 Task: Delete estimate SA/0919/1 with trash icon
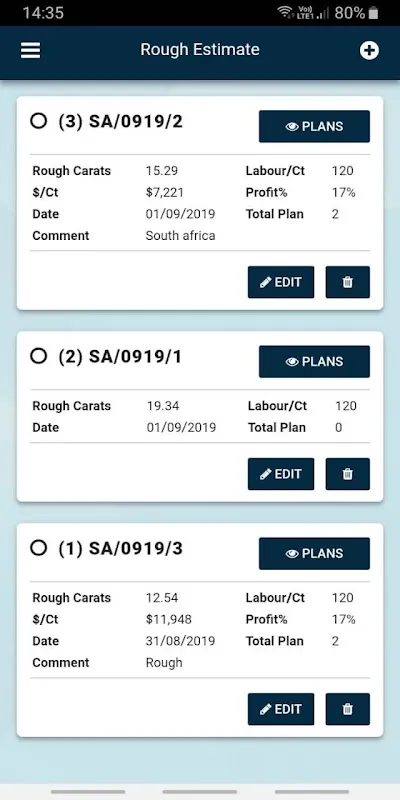pos(347,474)
